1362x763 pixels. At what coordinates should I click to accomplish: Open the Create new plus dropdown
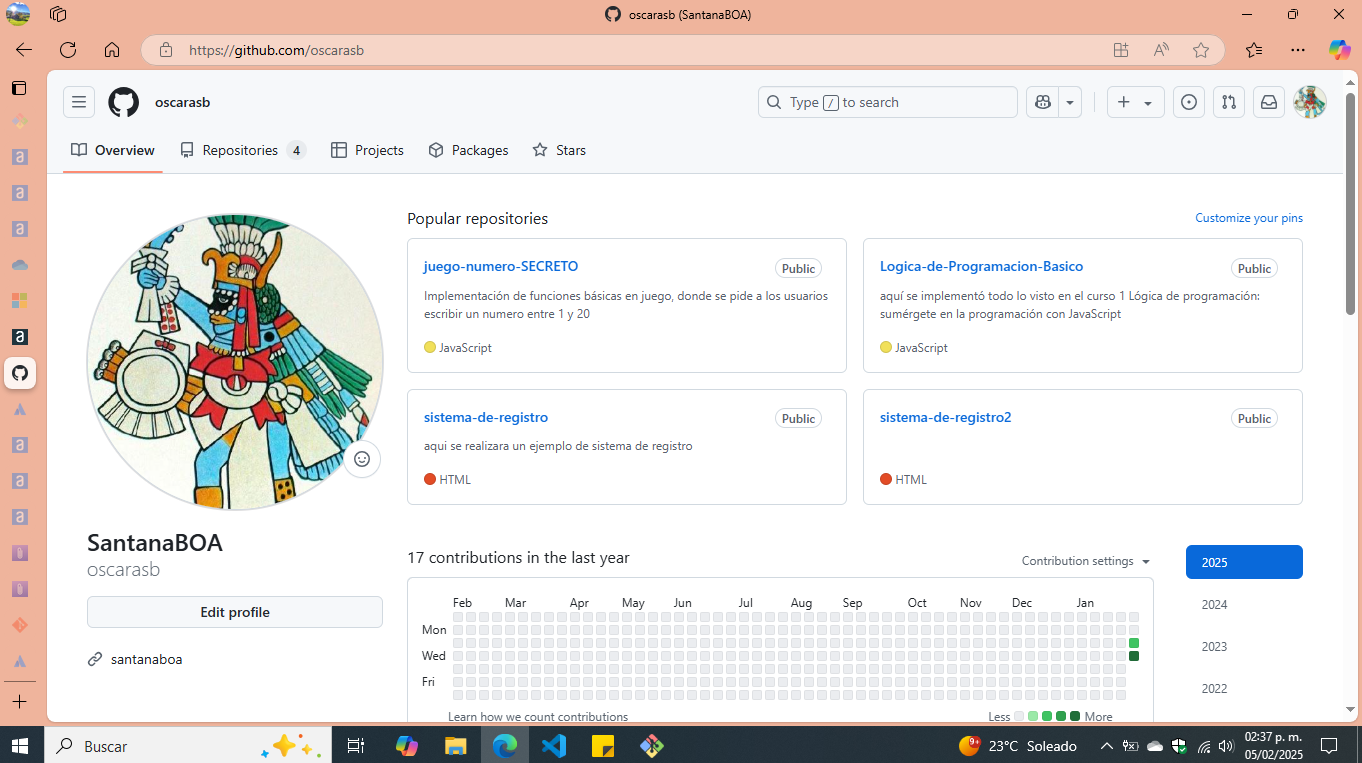[1135, 102]
